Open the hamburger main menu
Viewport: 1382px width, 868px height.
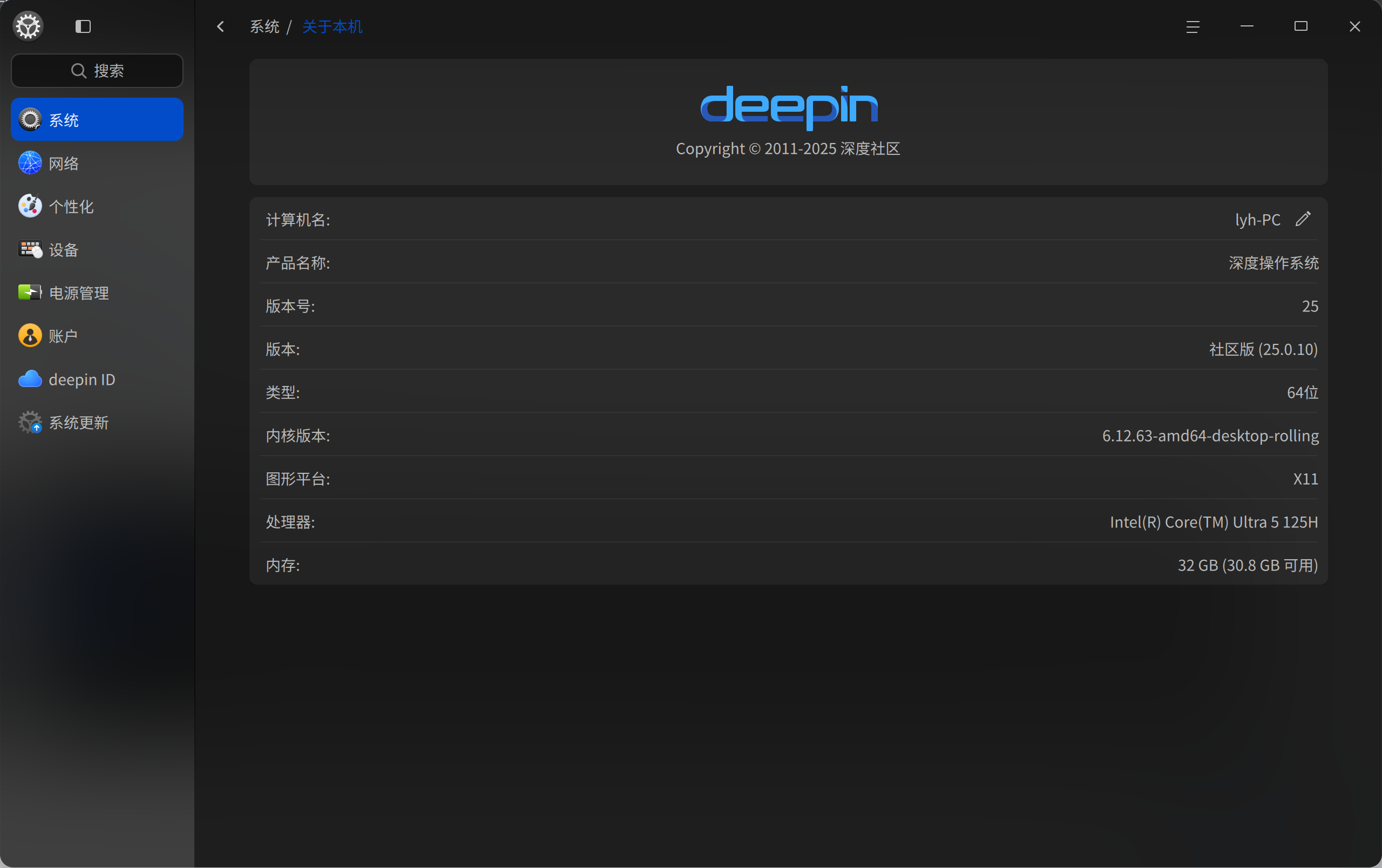tap(1193, 26)
